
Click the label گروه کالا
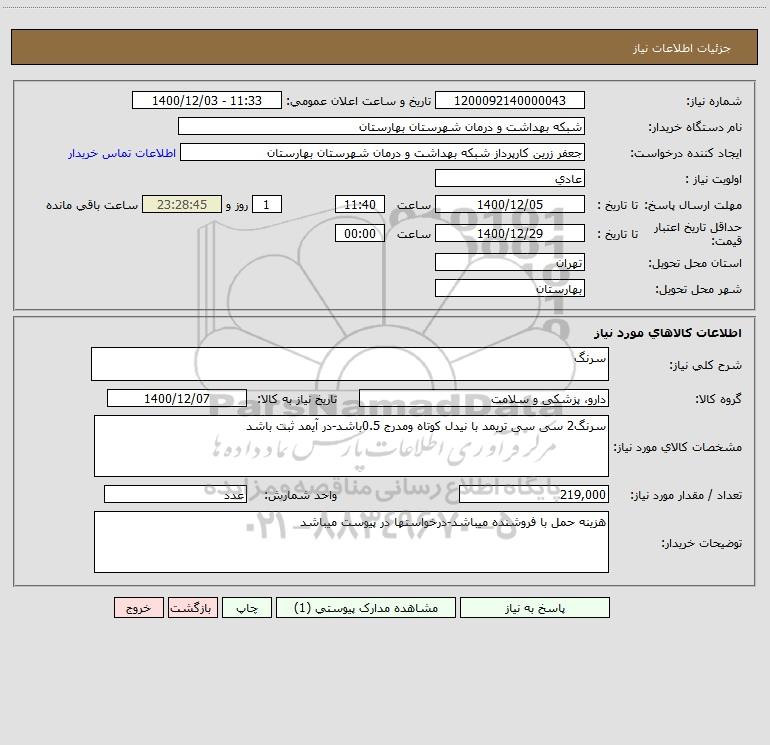tap(718, 399)
